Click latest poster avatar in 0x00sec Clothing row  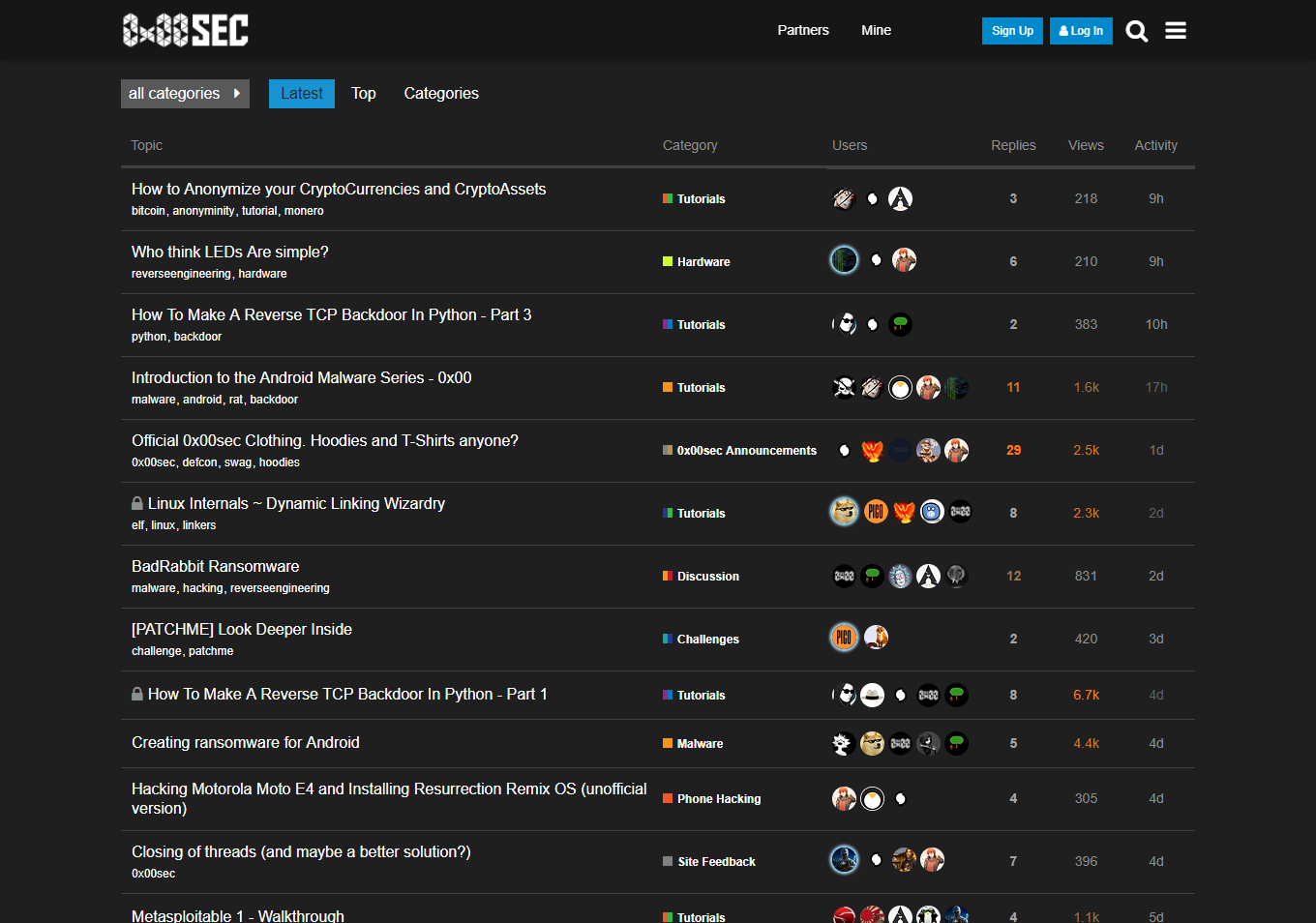957,450
